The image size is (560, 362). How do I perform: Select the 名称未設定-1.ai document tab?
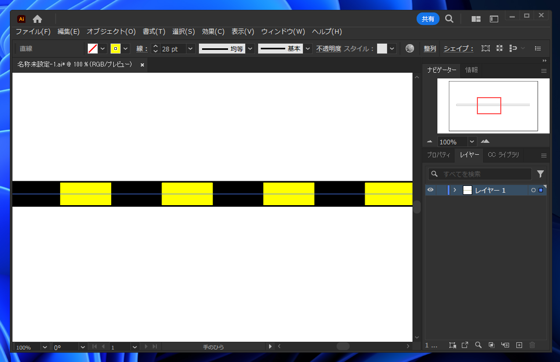click(x=75, y=65)
